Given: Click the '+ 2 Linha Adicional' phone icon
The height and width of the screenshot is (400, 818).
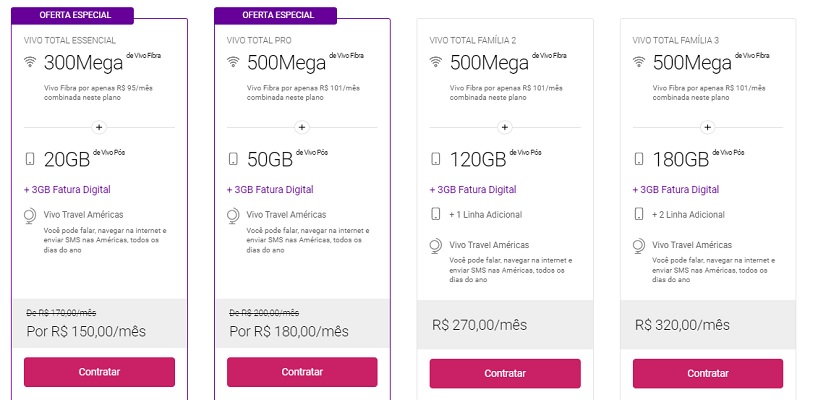Looking at the screenshot, I should pyautogui.click(x=639, y=214).
